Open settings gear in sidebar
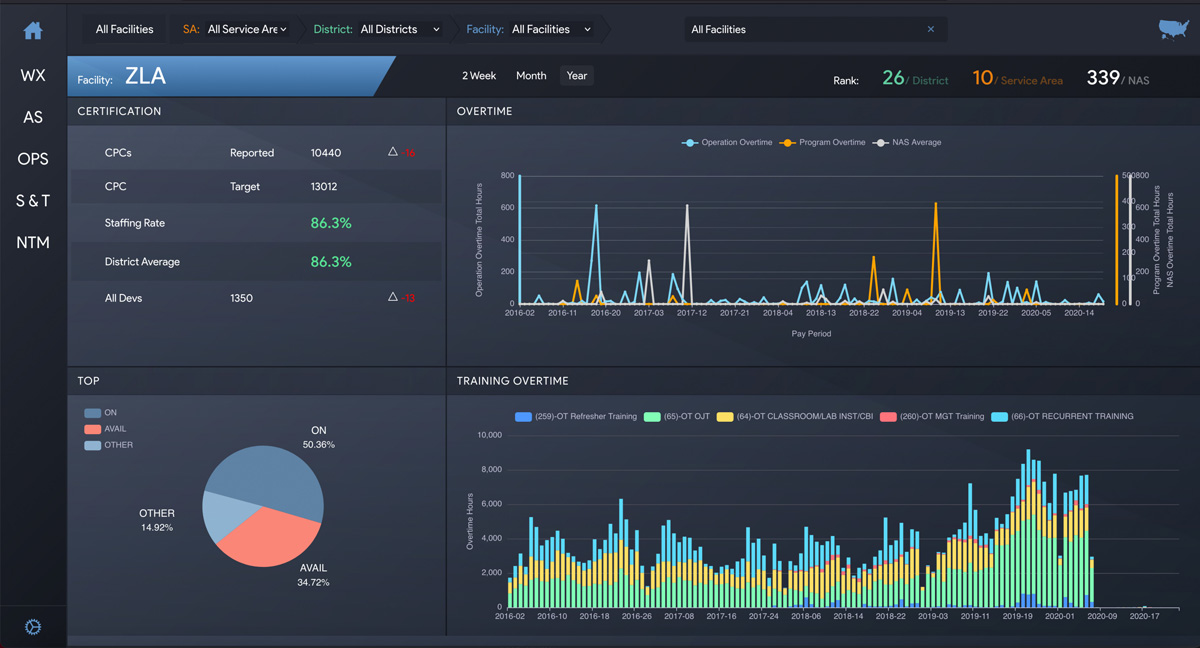 coord(33,627)
